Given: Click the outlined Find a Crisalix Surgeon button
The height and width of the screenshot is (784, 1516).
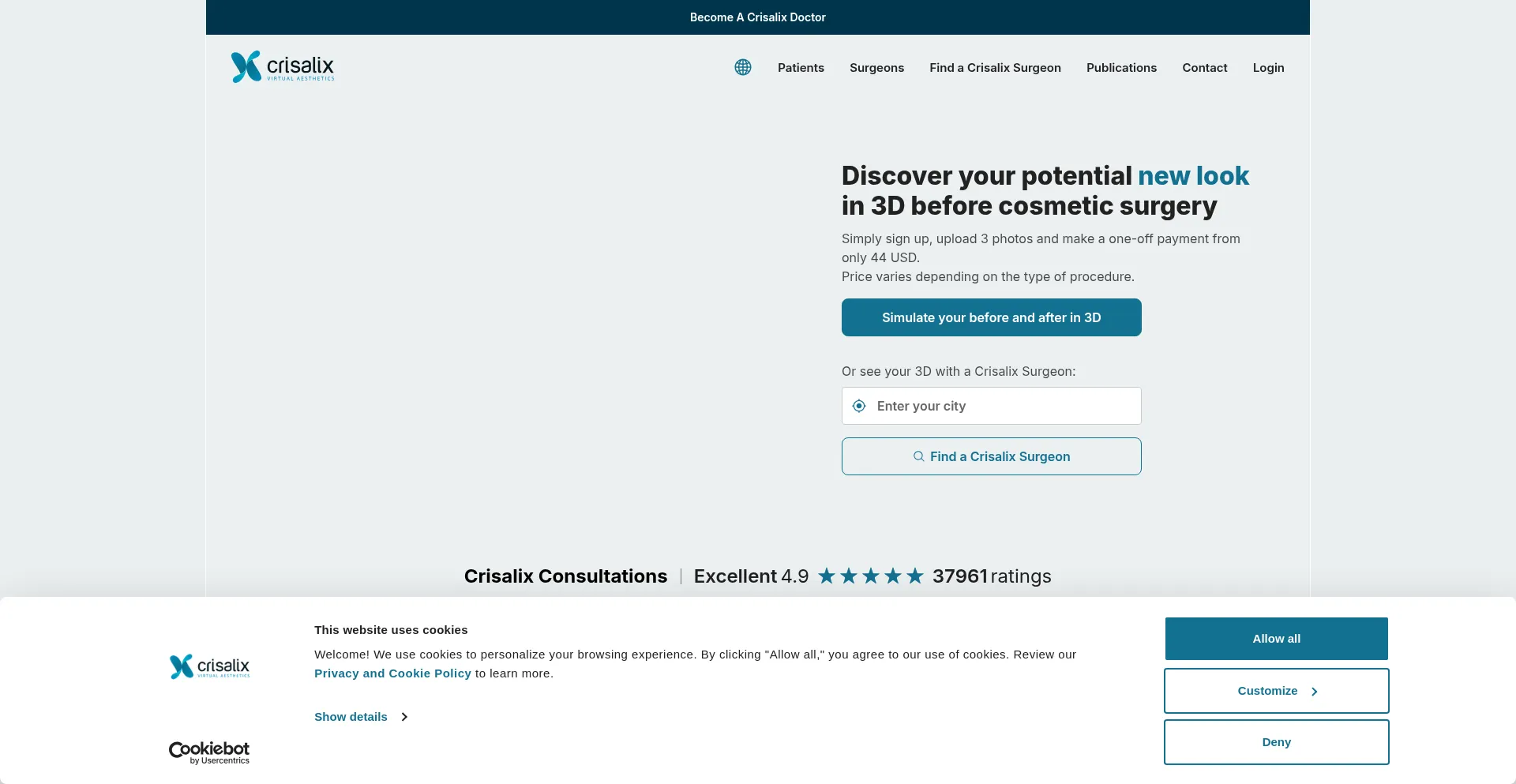Looking at the screenshot, I should 991,456.
